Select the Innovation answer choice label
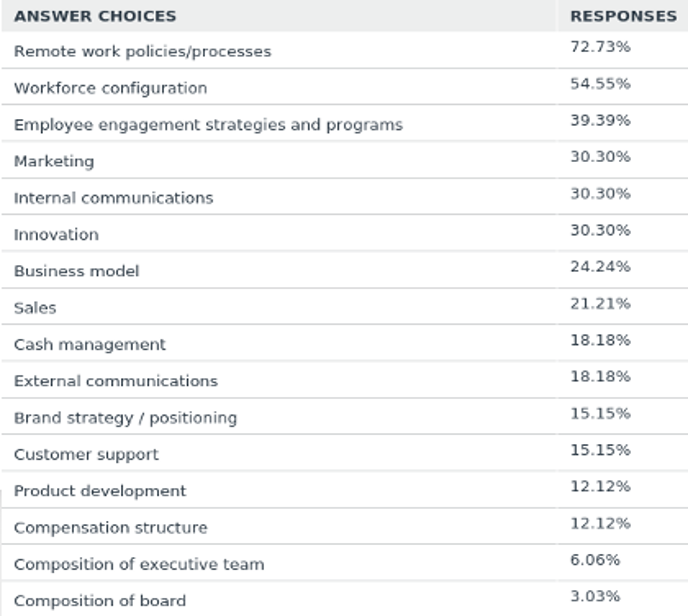The image size is (688, 616). [56, 235]
